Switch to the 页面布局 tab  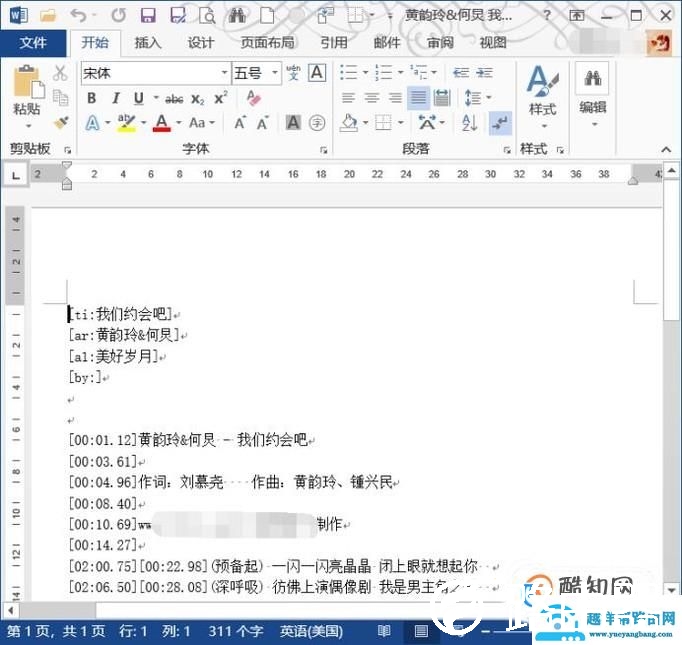point(267,43)
